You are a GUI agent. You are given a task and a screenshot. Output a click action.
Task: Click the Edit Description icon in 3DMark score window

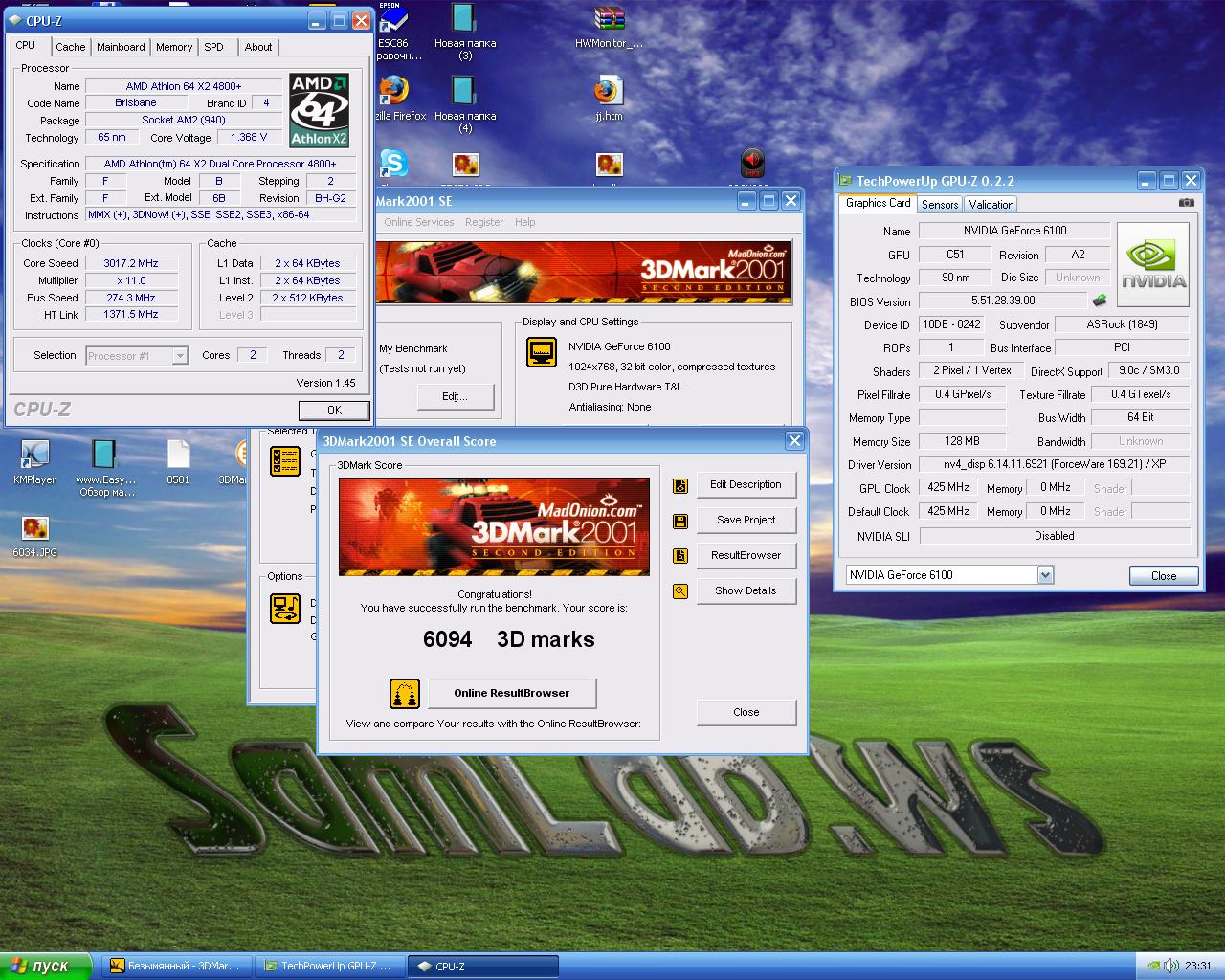pos(680,485)
